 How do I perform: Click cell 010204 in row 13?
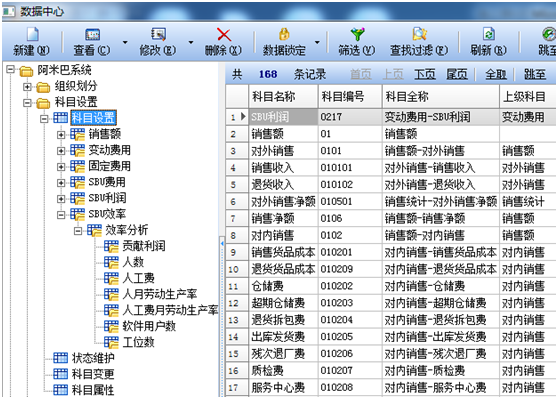350,320
